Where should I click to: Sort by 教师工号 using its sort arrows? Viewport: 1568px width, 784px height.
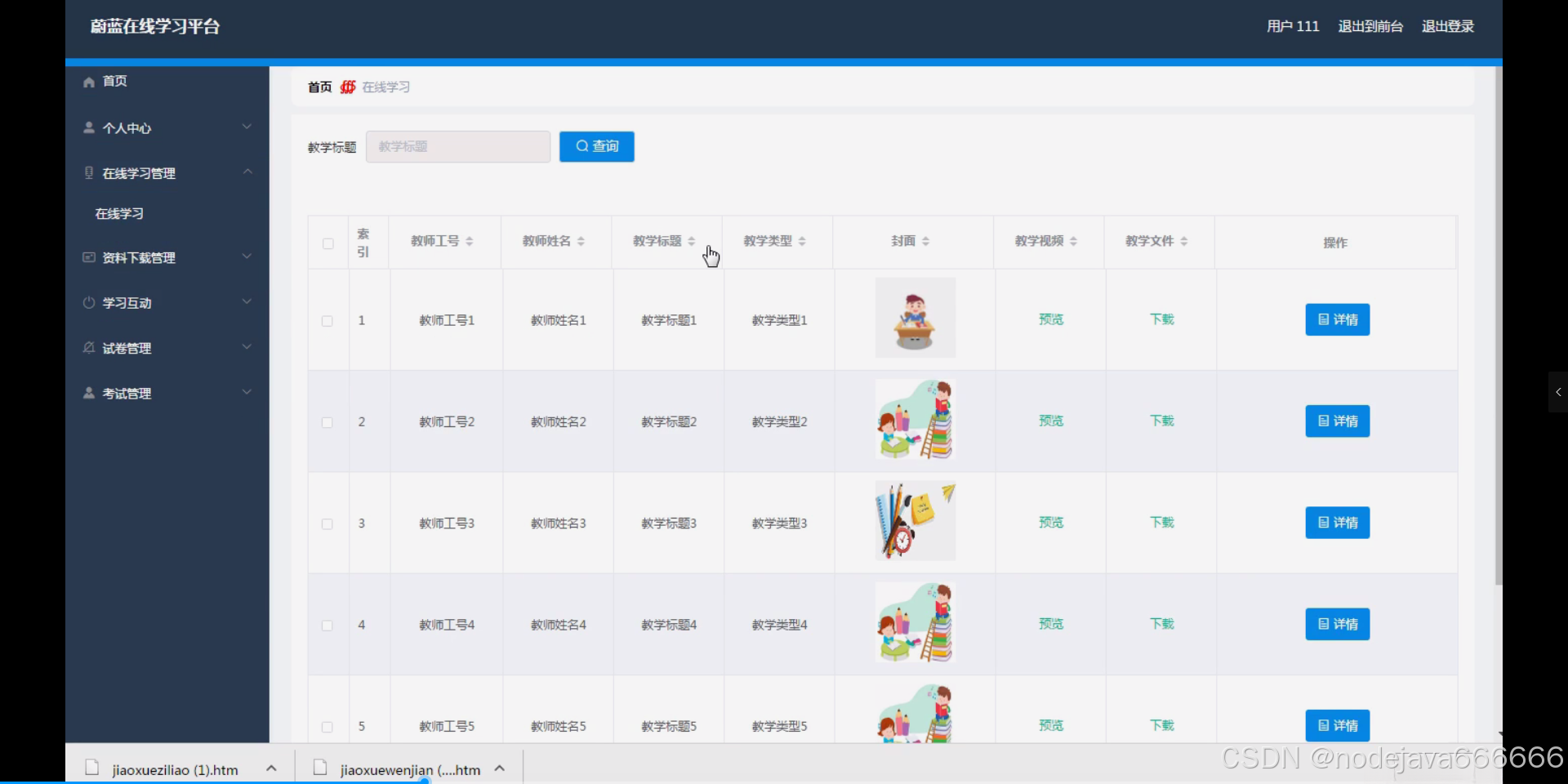(470, 241)
